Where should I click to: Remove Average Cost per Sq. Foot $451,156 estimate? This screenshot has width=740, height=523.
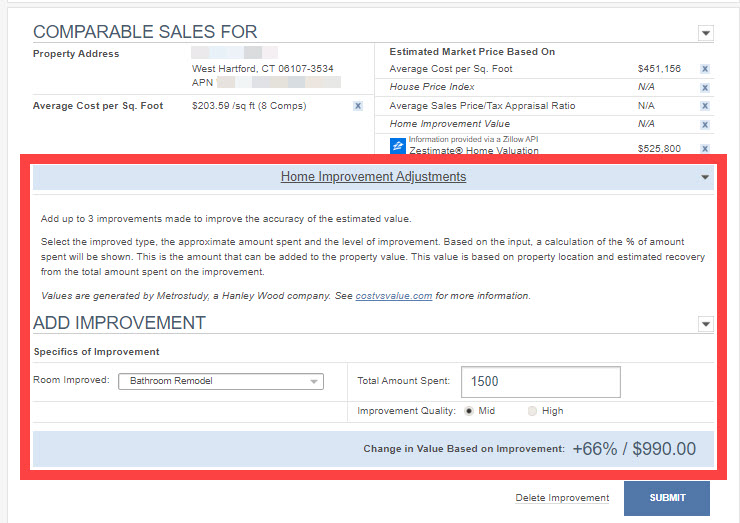tap(705, 69)
